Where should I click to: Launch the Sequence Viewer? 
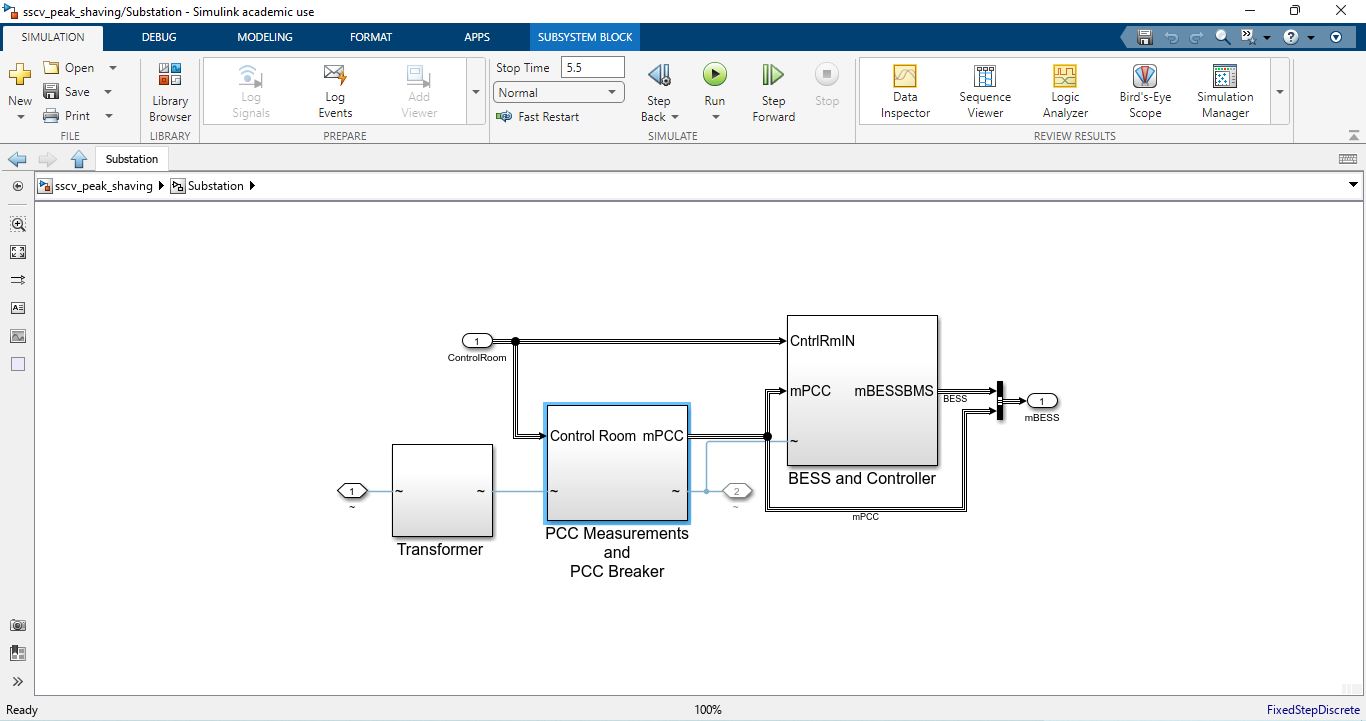tap(985, 90)
